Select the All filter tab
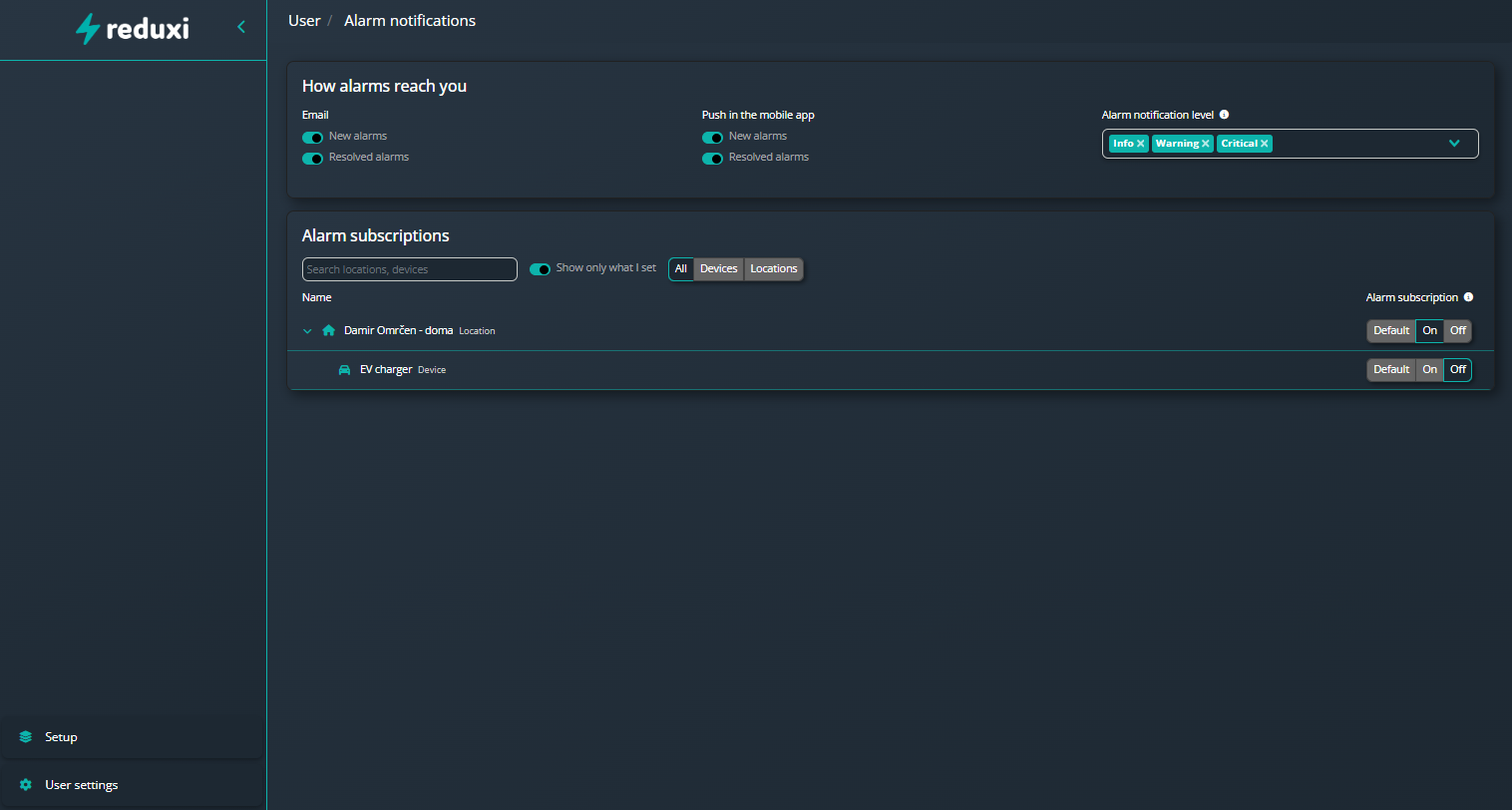 681,269
